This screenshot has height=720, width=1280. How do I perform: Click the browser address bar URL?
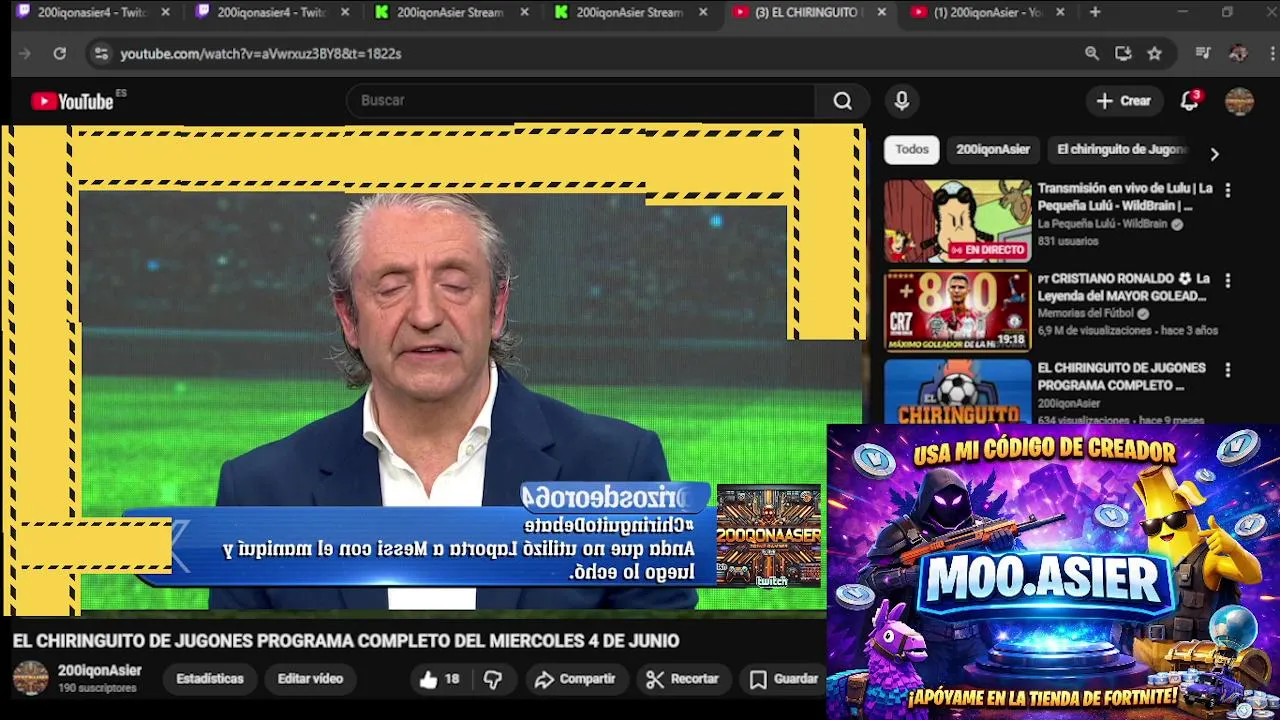tap(261, 54)
